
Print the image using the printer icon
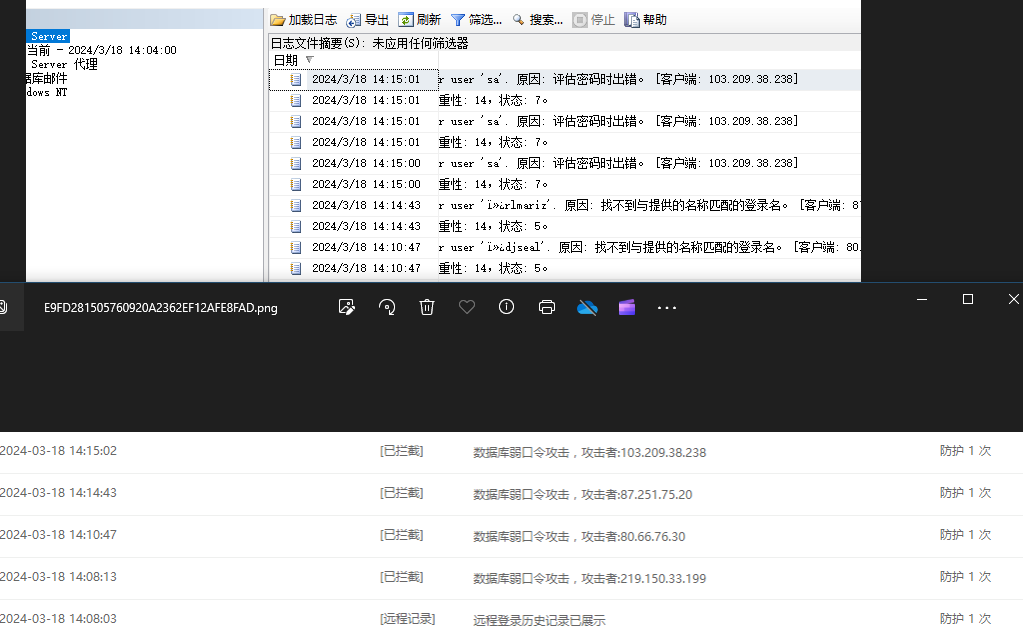pyautogui.click(x=547, y=307)
